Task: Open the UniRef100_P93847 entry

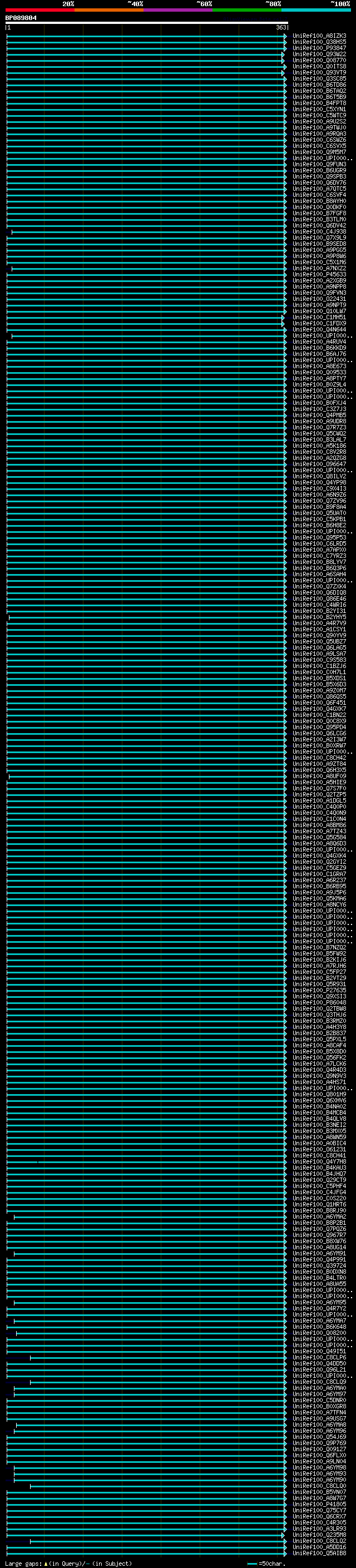Action: pyautogui.click(x=319, y=48)
